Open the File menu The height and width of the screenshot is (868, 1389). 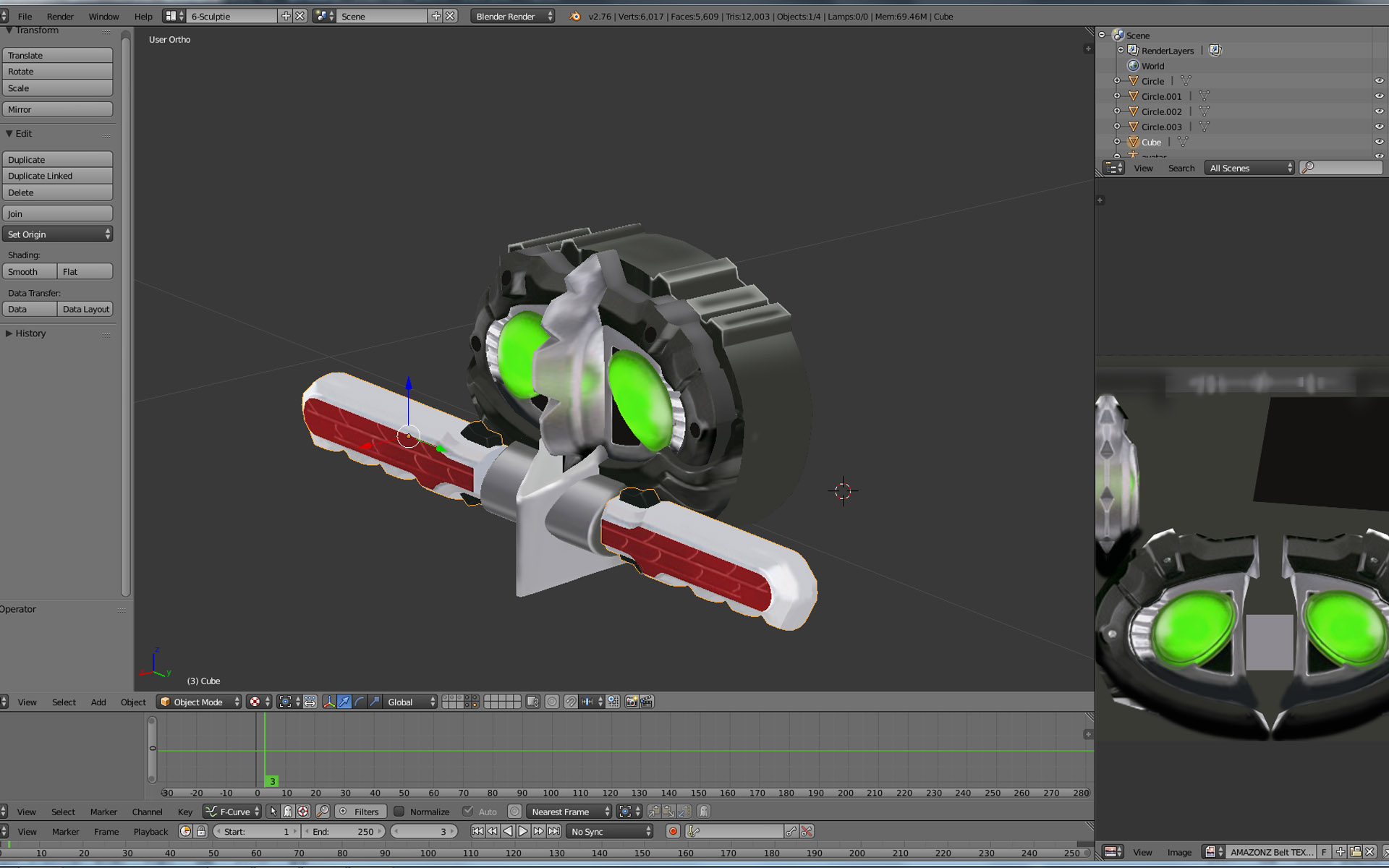[25, 16]
